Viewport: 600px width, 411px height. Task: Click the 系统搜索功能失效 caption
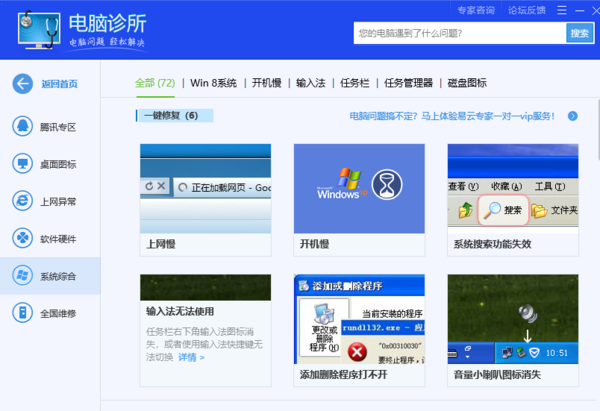tap(492, 244)
